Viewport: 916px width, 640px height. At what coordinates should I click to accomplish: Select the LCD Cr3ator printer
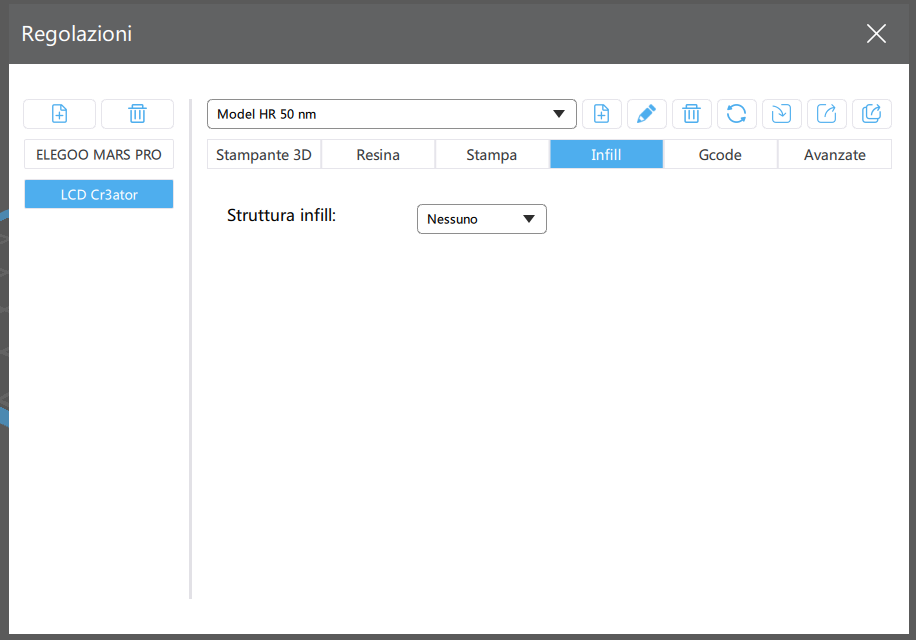click(x=99, y=194)
